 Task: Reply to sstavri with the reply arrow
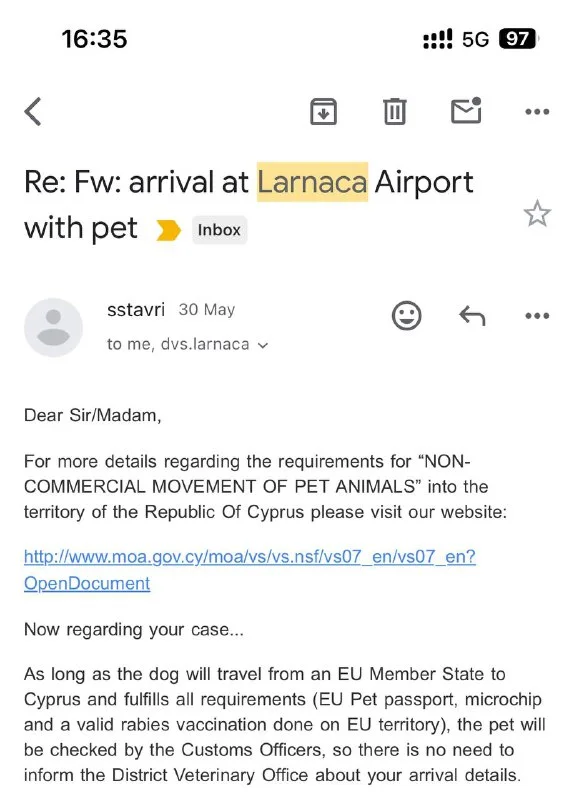(472, 316)
